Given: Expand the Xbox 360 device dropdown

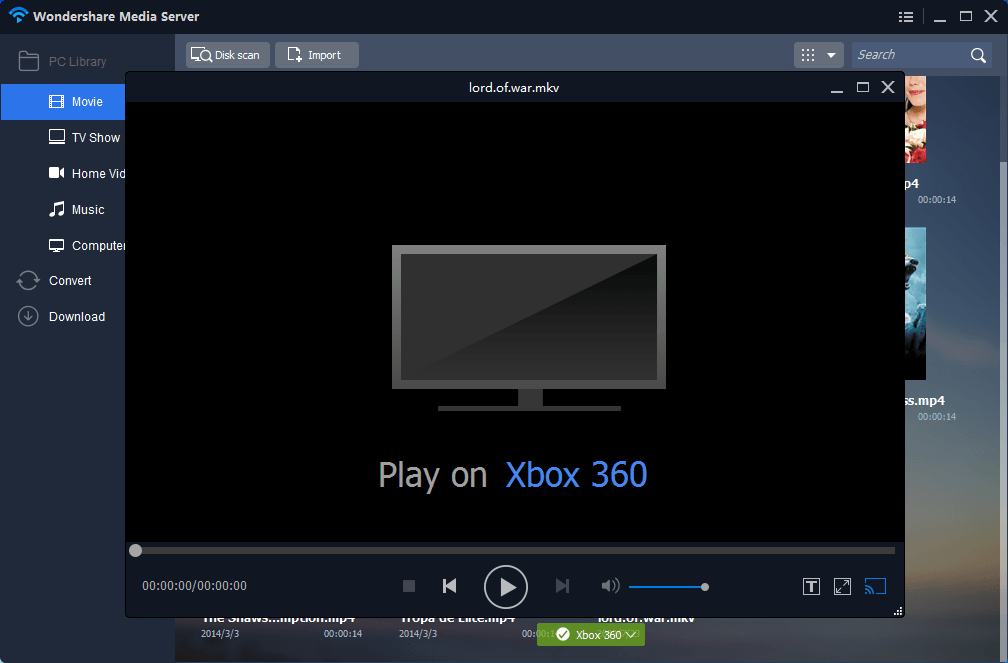Looking at the screenshot, I should coord(591,635).
